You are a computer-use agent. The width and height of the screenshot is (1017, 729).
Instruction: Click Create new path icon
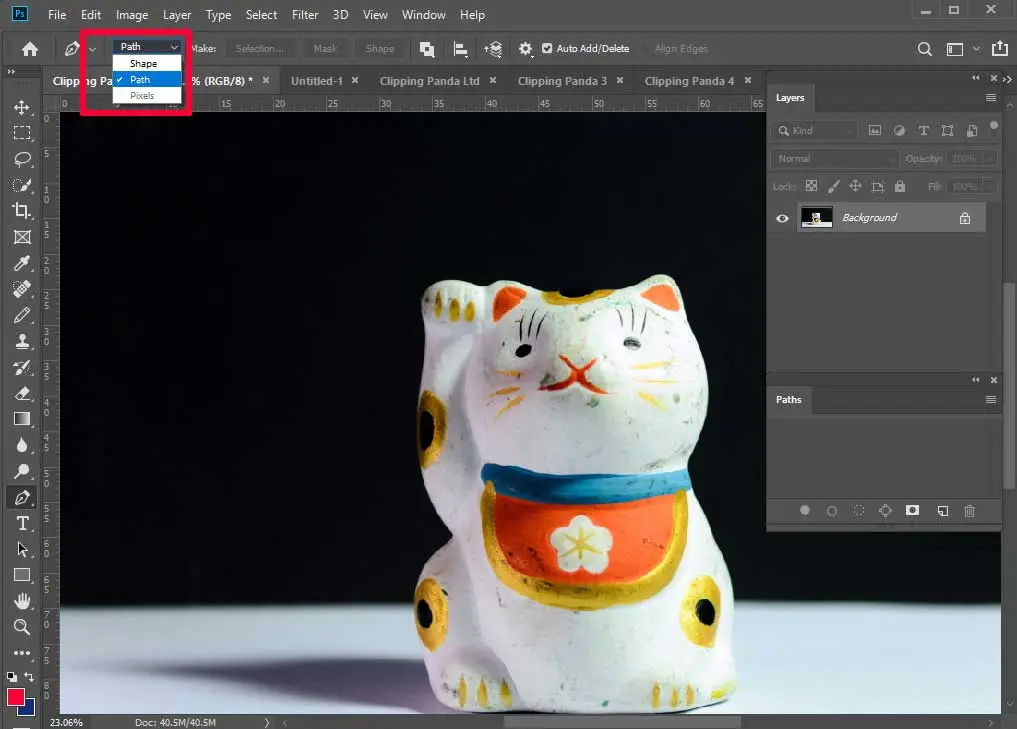coord(943,511)
